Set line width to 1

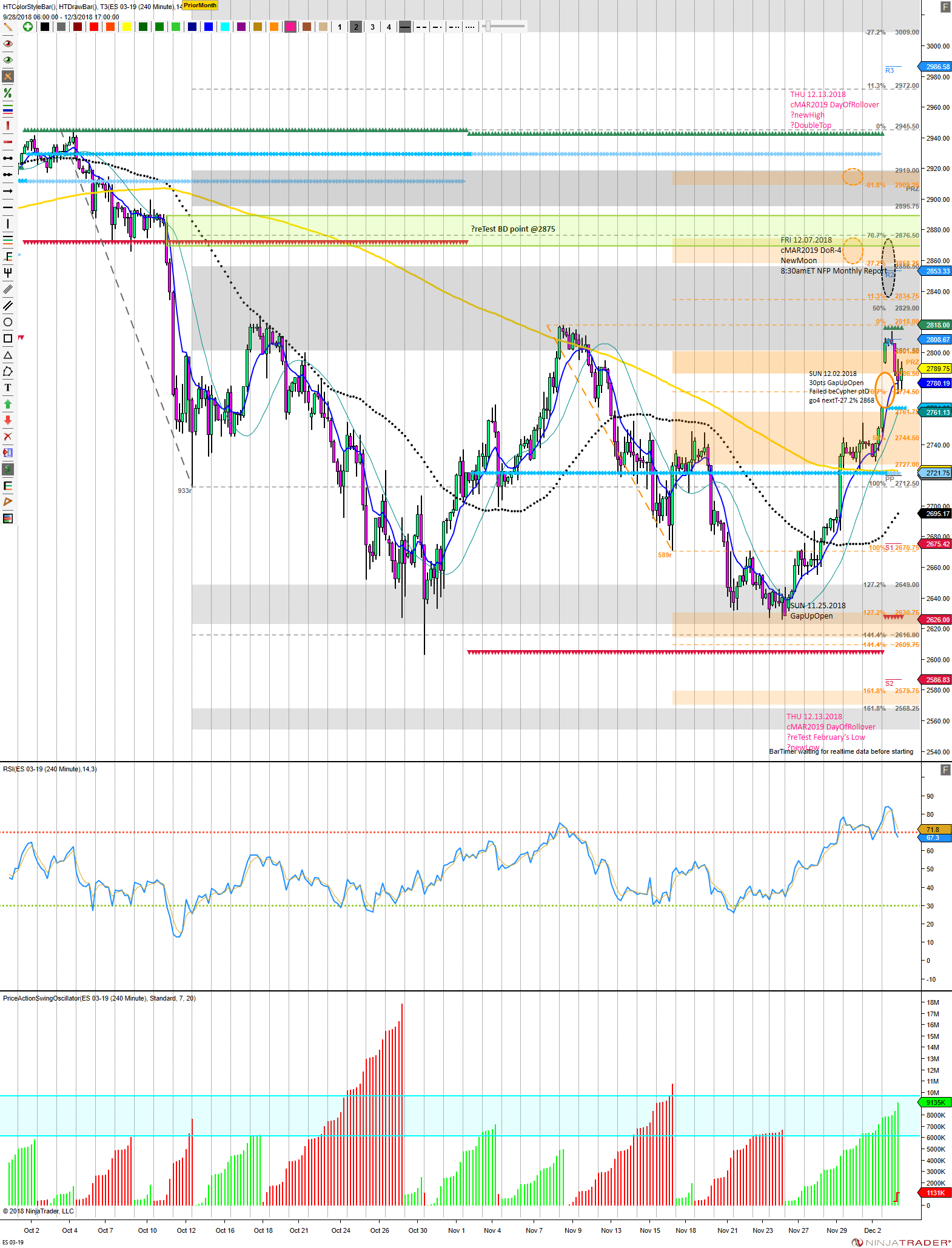pos(340,27)
